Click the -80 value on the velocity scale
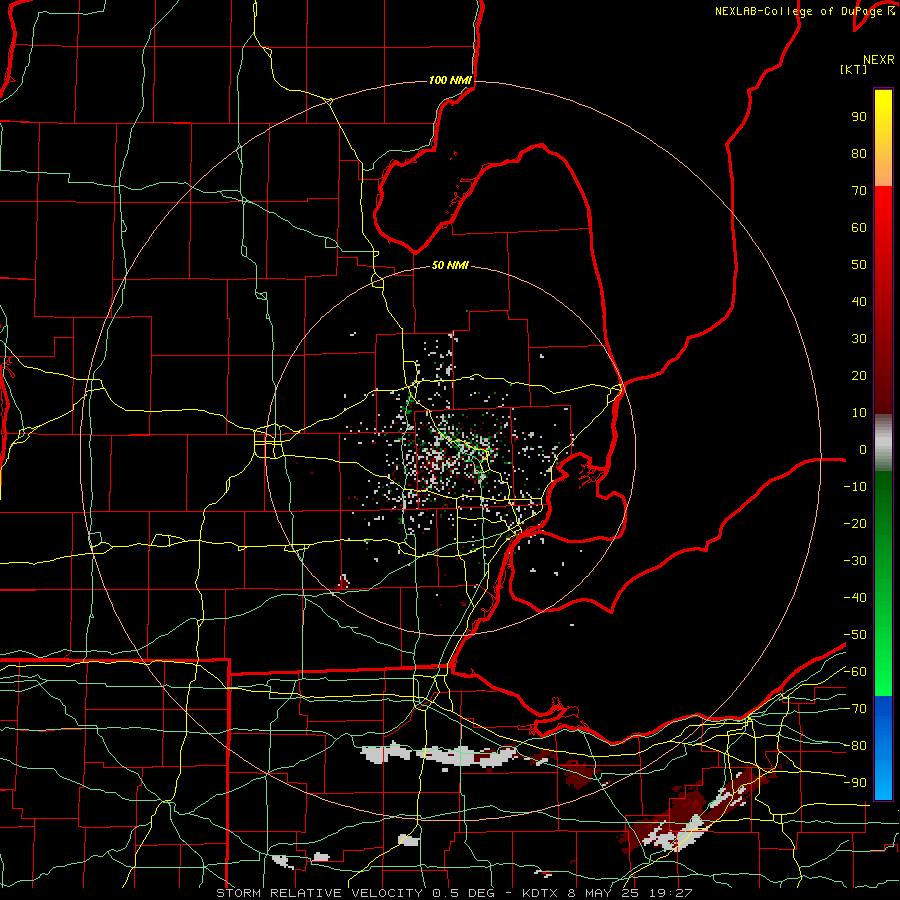 (855, 746)
